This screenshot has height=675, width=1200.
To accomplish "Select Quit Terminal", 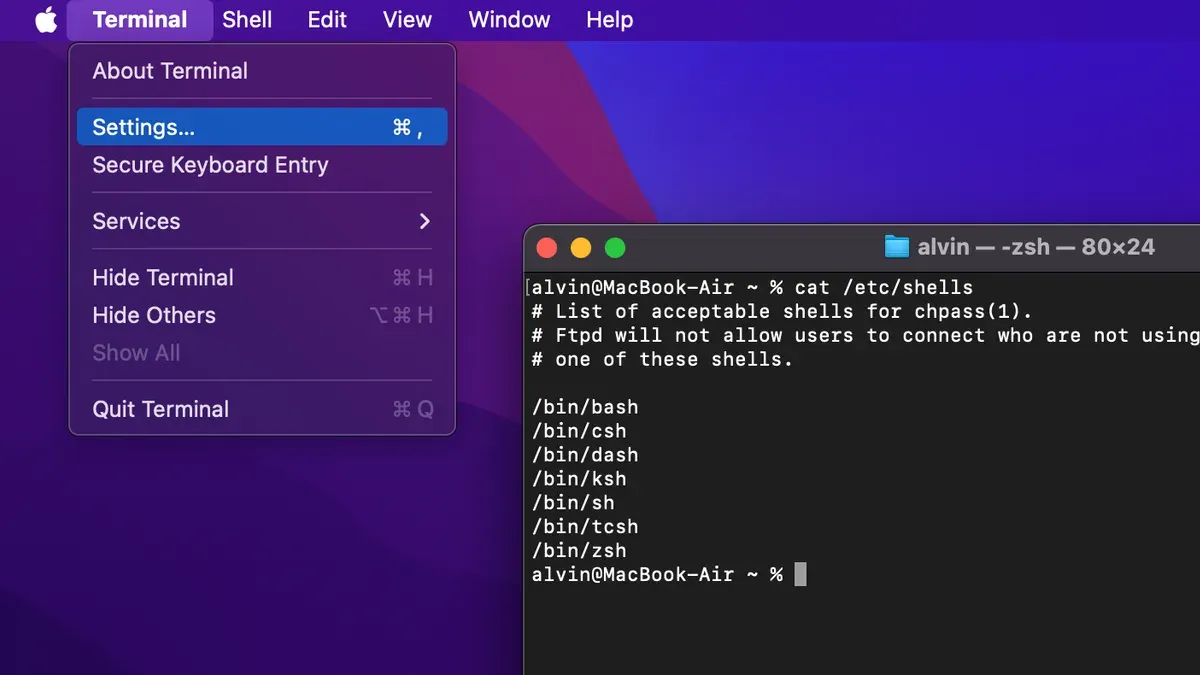I will (x=262, y=409).
